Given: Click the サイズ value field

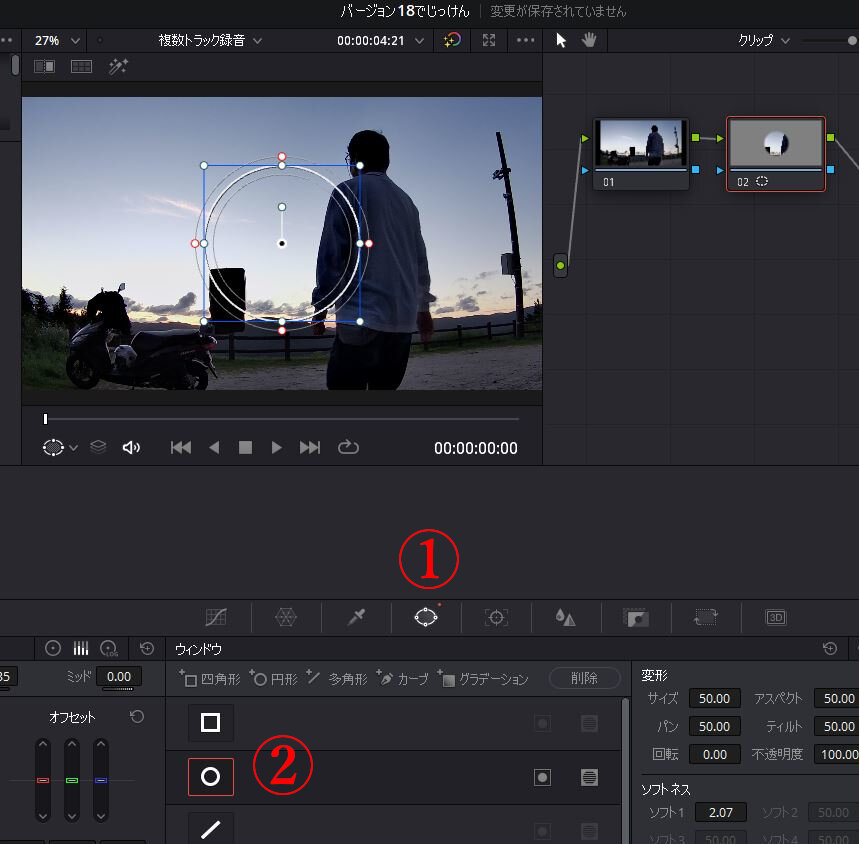Looking at the screenshot, I should [x=714, y=698].
